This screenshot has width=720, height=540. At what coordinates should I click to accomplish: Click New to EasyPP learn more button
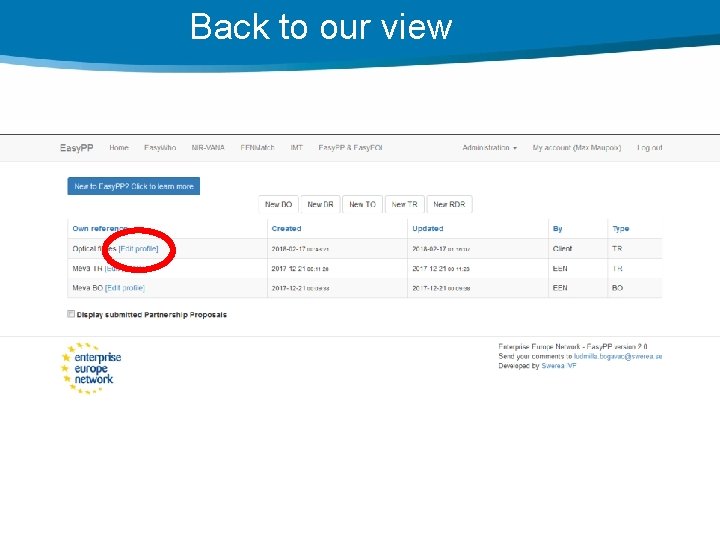[134, 186]
